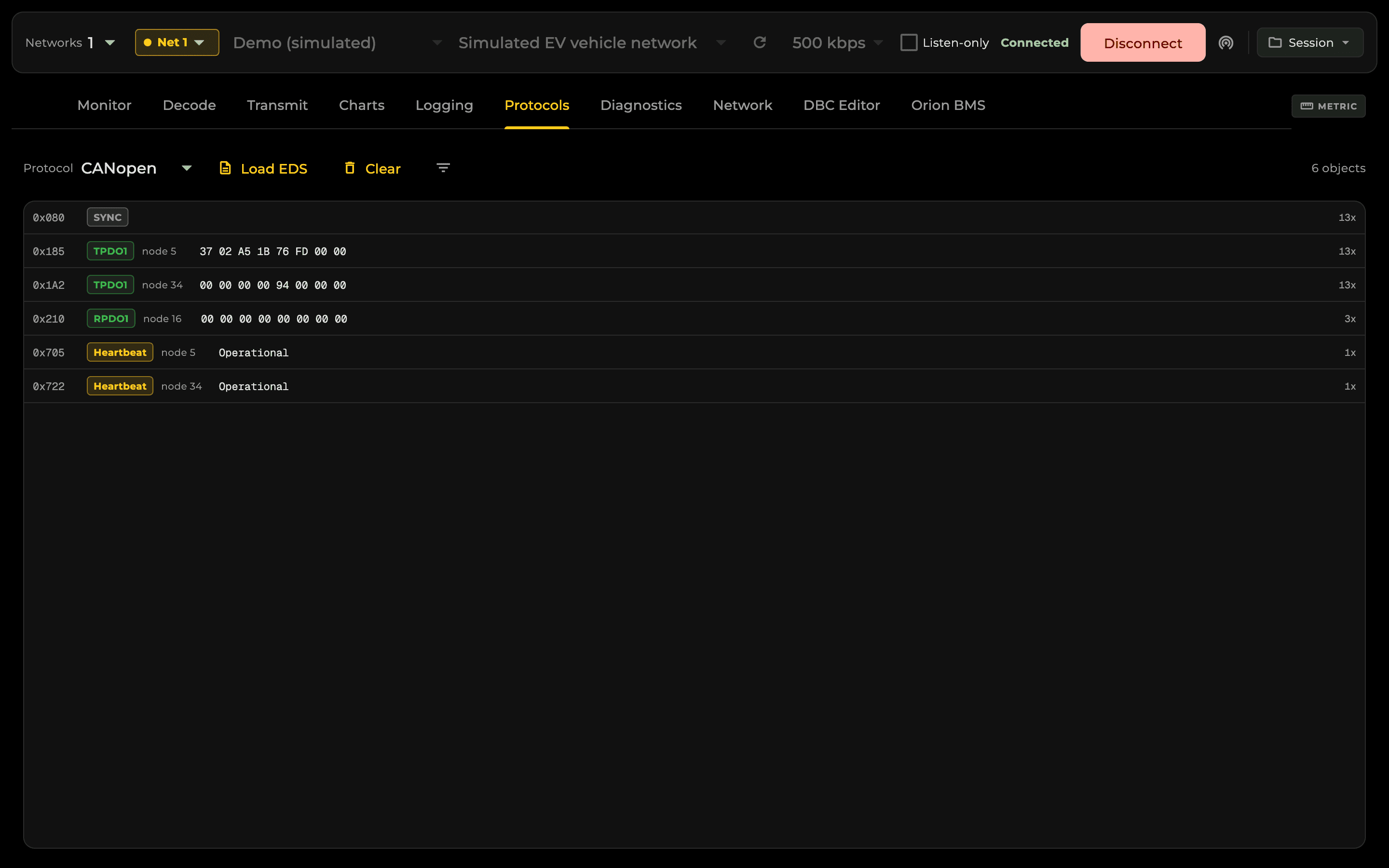Go to the Charts tab

point(362,105)
